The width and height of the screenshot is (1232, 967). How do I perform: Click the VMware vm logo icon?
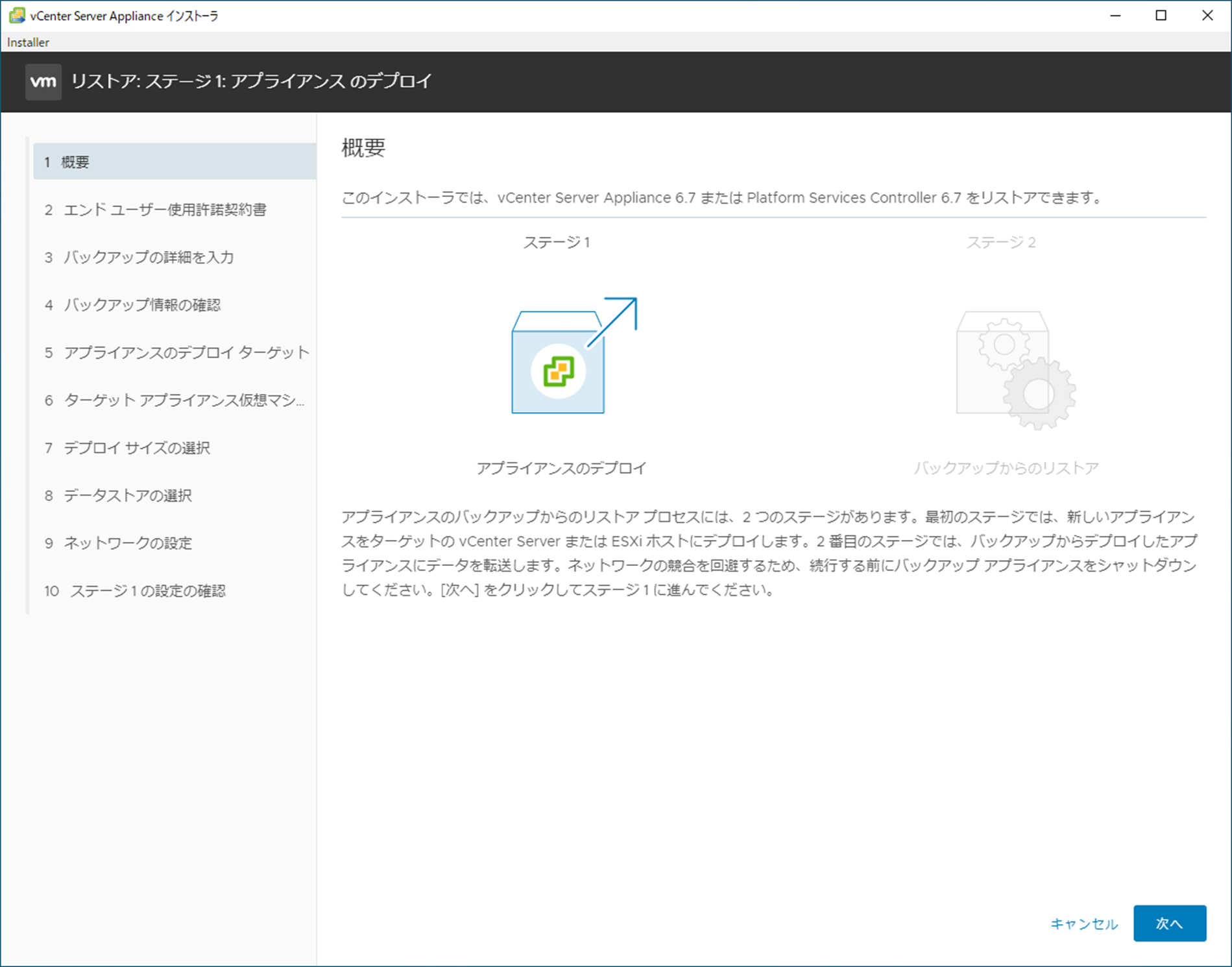[43, 82]
